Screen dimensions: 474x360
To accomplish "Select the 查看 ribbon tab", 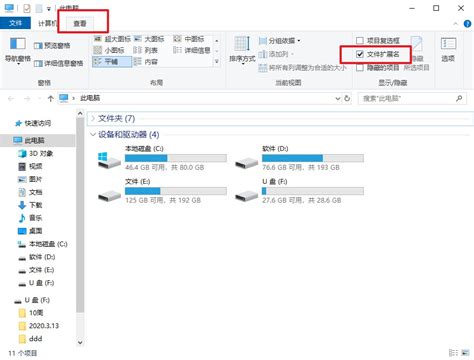I will tap(80, 23).
